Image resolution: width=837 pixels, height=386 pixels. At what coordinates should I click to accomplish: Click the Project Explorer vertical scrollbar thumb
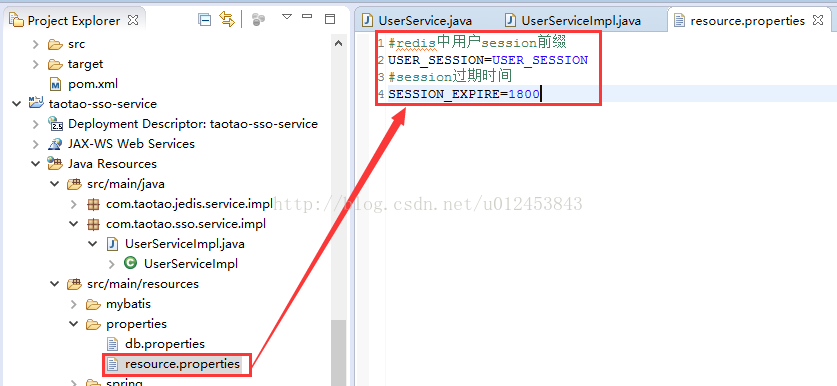tap(338, 352)
